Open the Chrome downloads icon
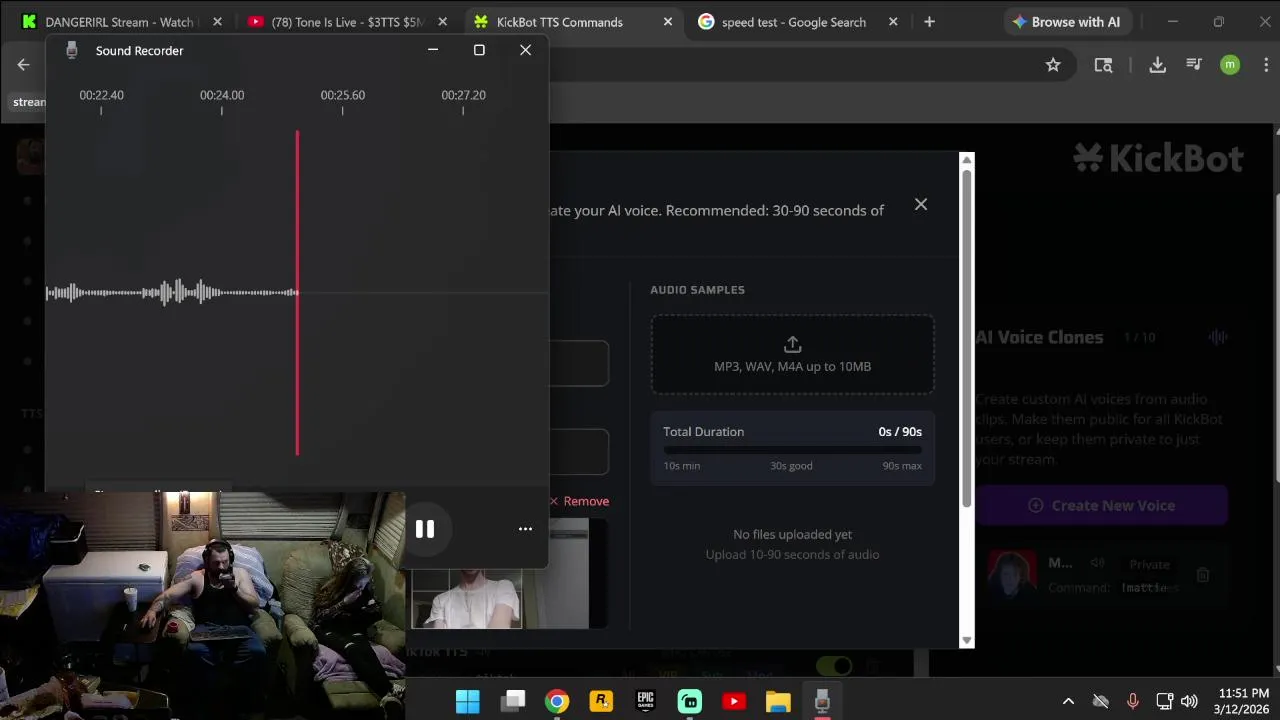Viewport: 1280px width, 720px height. pos(1157,65)
